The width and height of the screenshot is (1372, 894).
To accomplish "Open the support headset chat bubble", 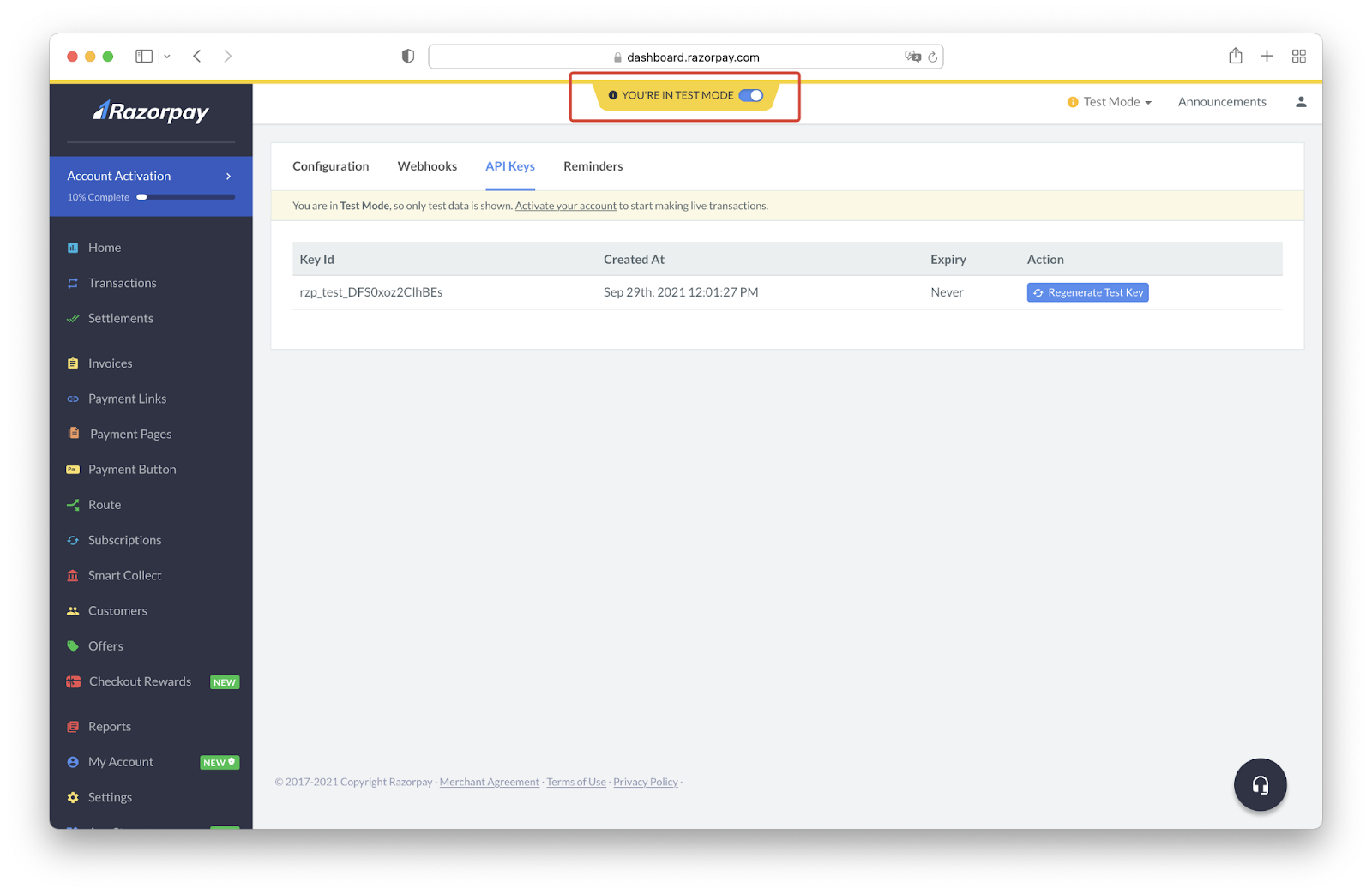I will pos(1260,784).
